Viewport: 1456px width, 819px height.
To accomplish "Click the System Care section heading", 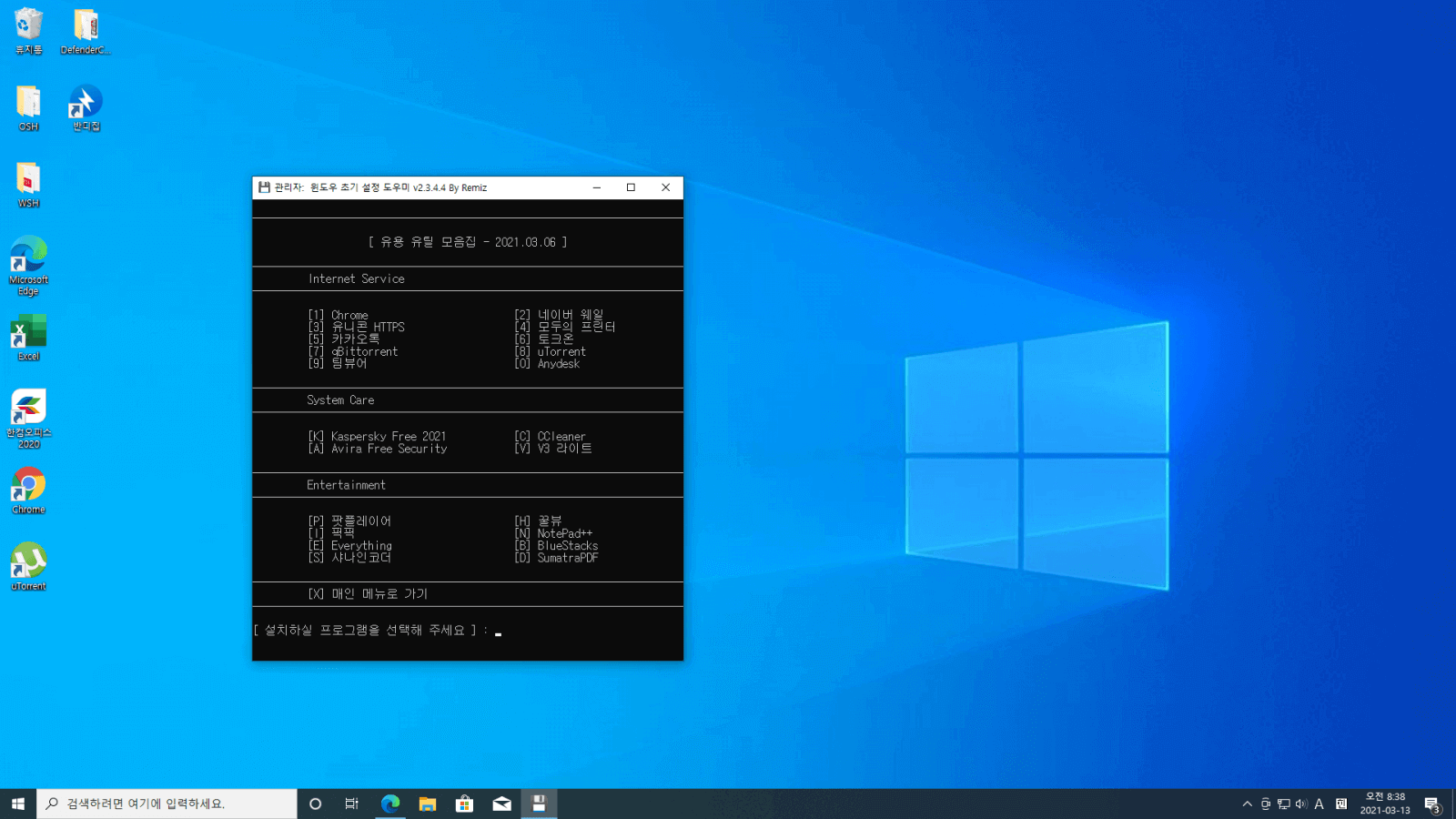I will coord(340,399).
